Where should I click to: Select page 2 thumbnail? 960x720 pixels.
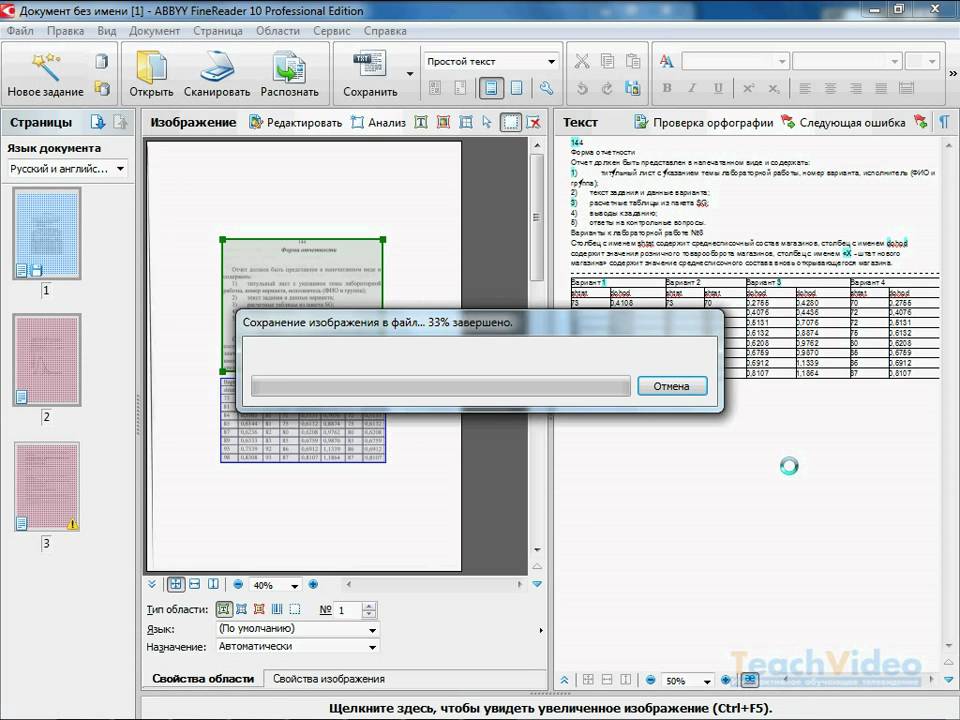[x=47, y=360]
